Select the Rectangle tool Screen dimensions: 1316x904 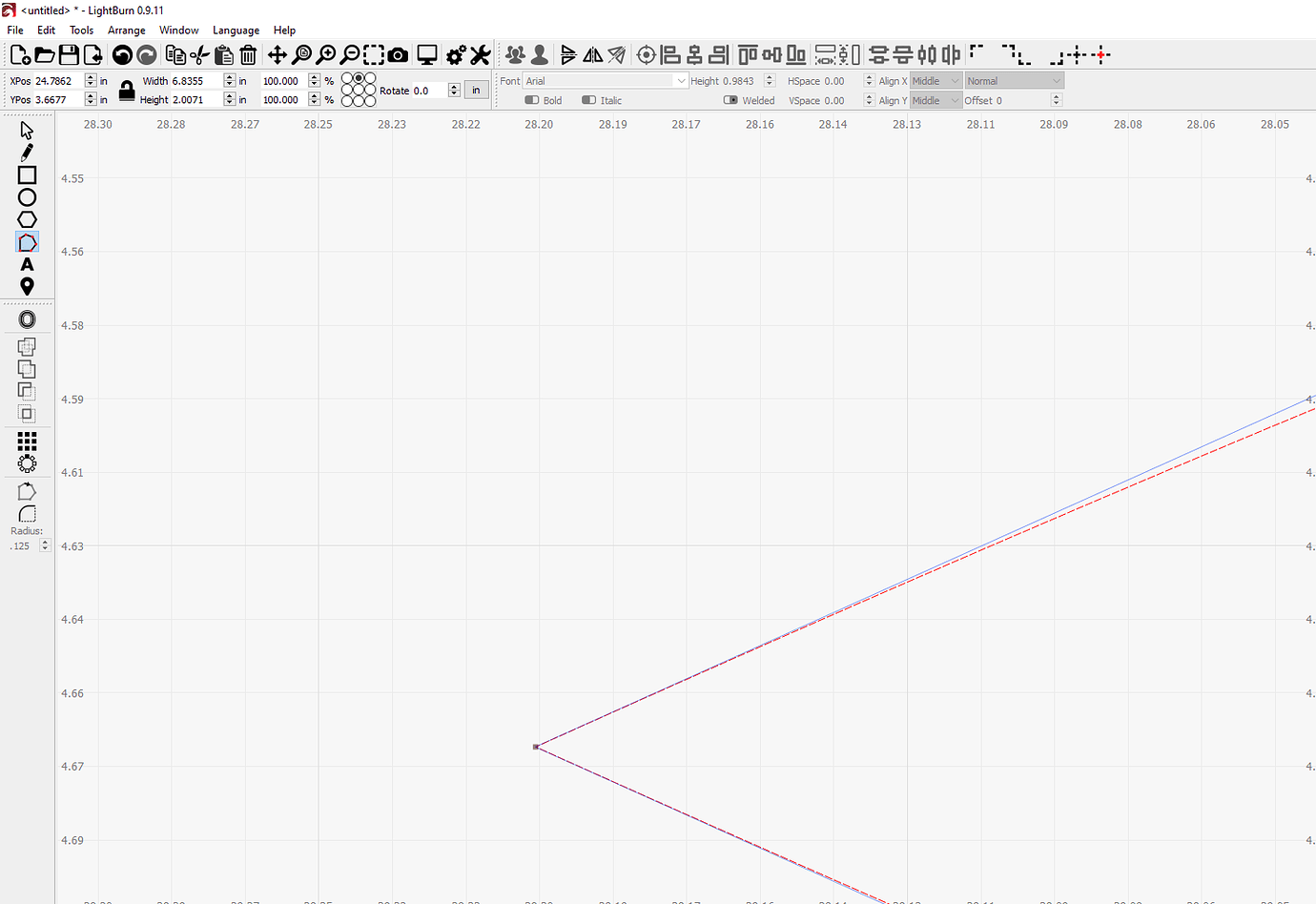tap(27, 175)
